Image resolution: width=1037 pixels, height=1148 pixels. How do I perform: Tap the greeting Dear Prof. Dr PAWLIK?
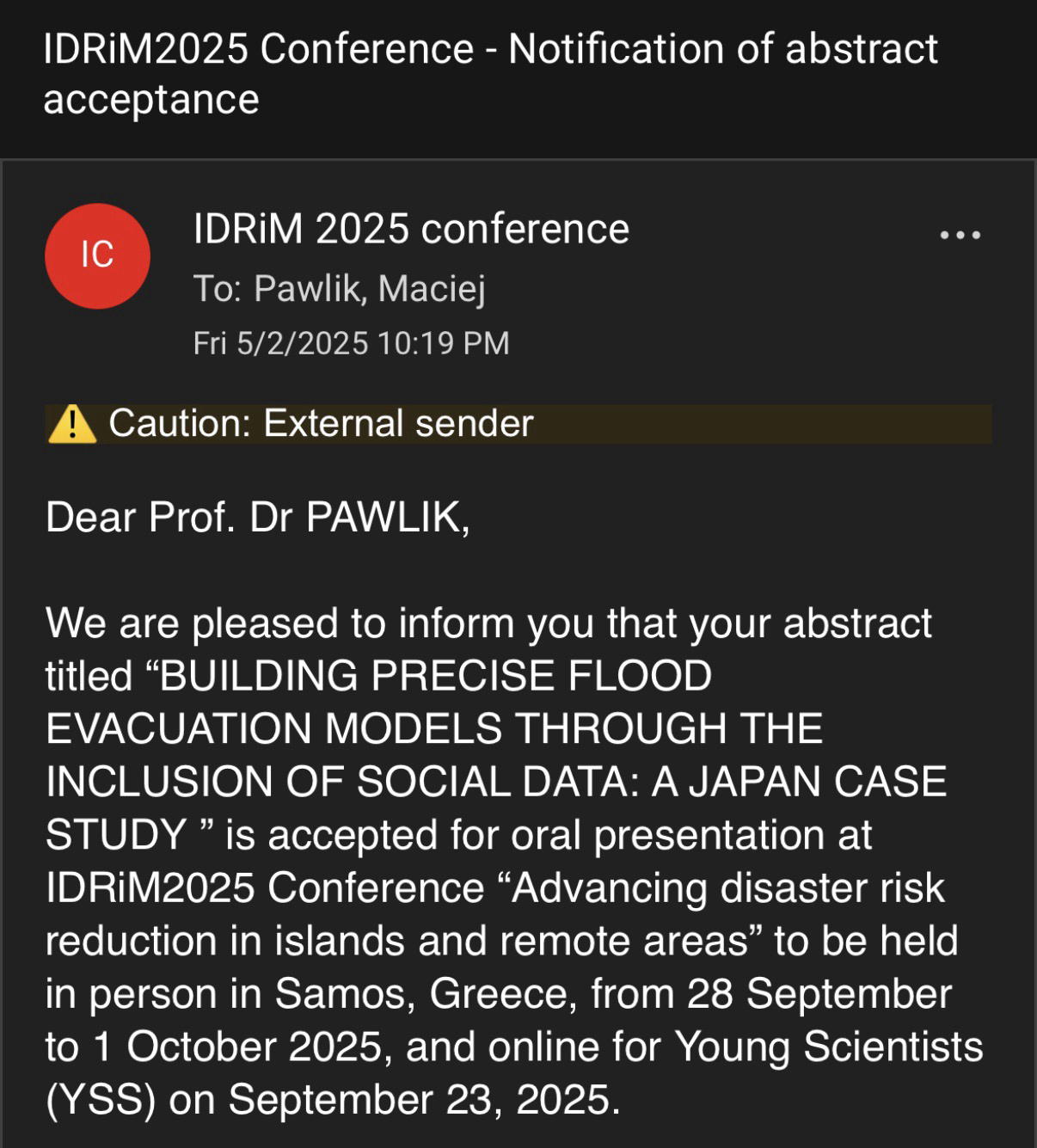258,518
